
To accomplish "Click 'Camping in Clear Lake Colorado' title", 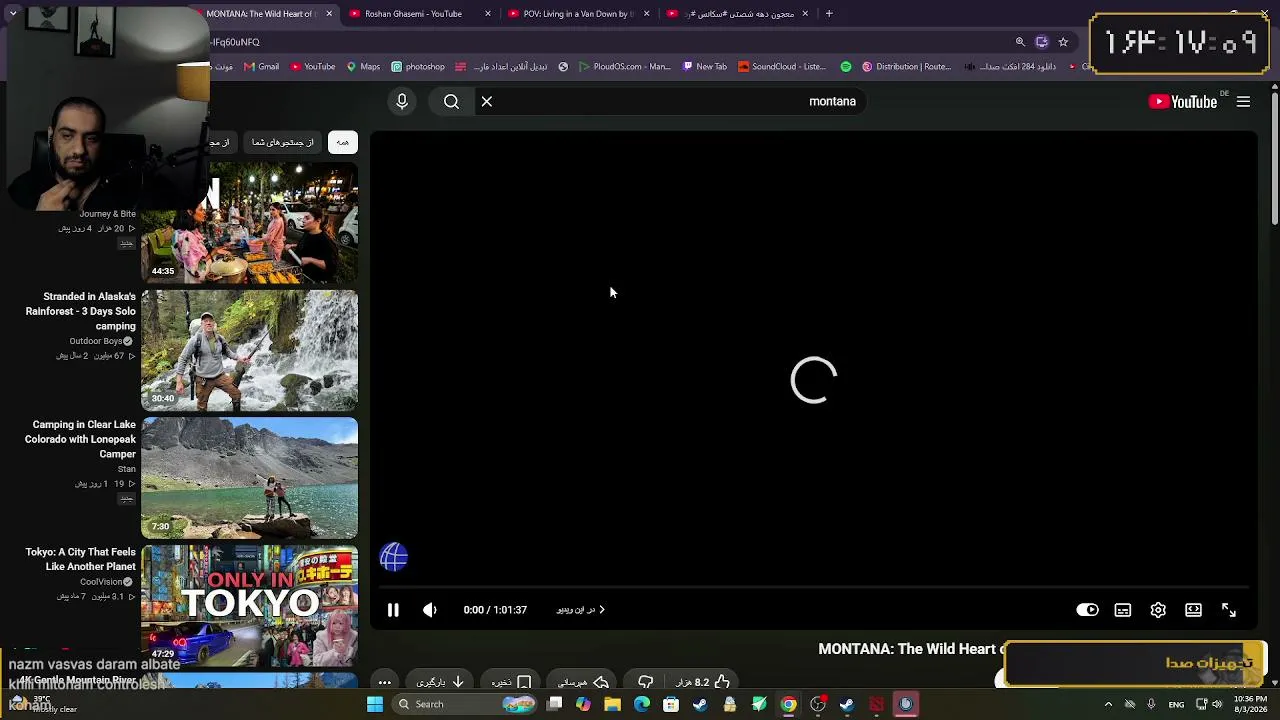I will 81,439.
